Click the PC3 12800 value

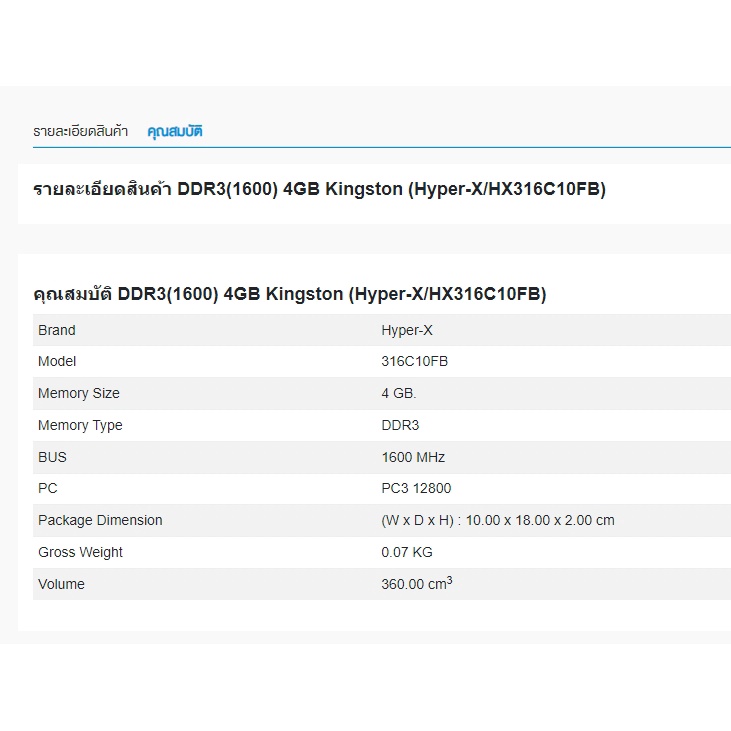(415, 488)
